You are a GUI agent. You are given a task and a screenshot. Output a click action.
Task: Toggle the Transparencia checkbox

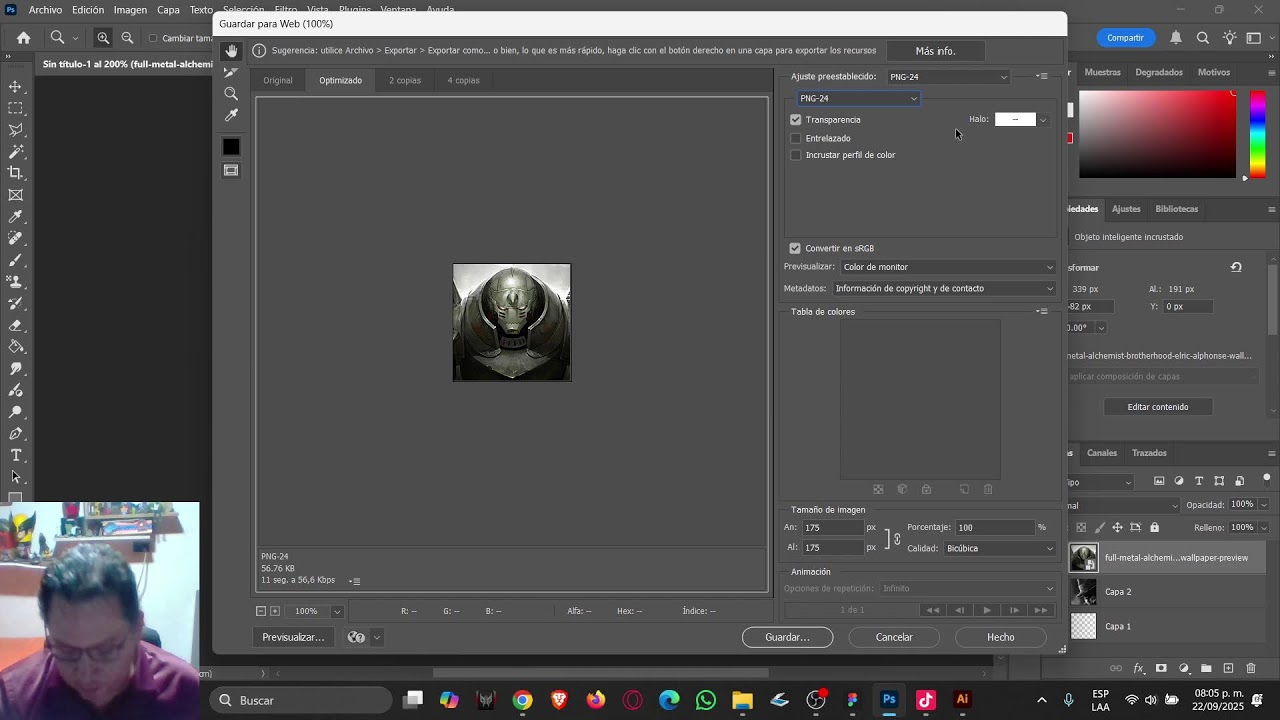pos(796,120)
